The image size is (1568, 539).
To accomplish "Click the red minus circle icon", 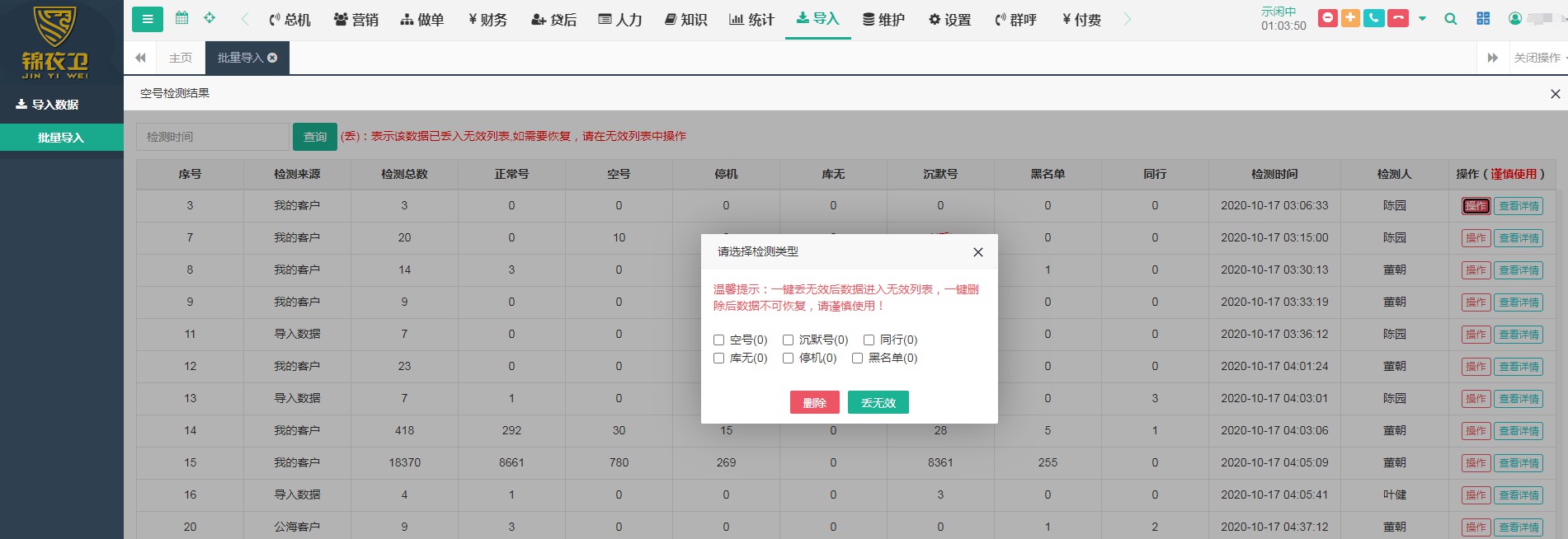I will click(x=1328, y=18).
